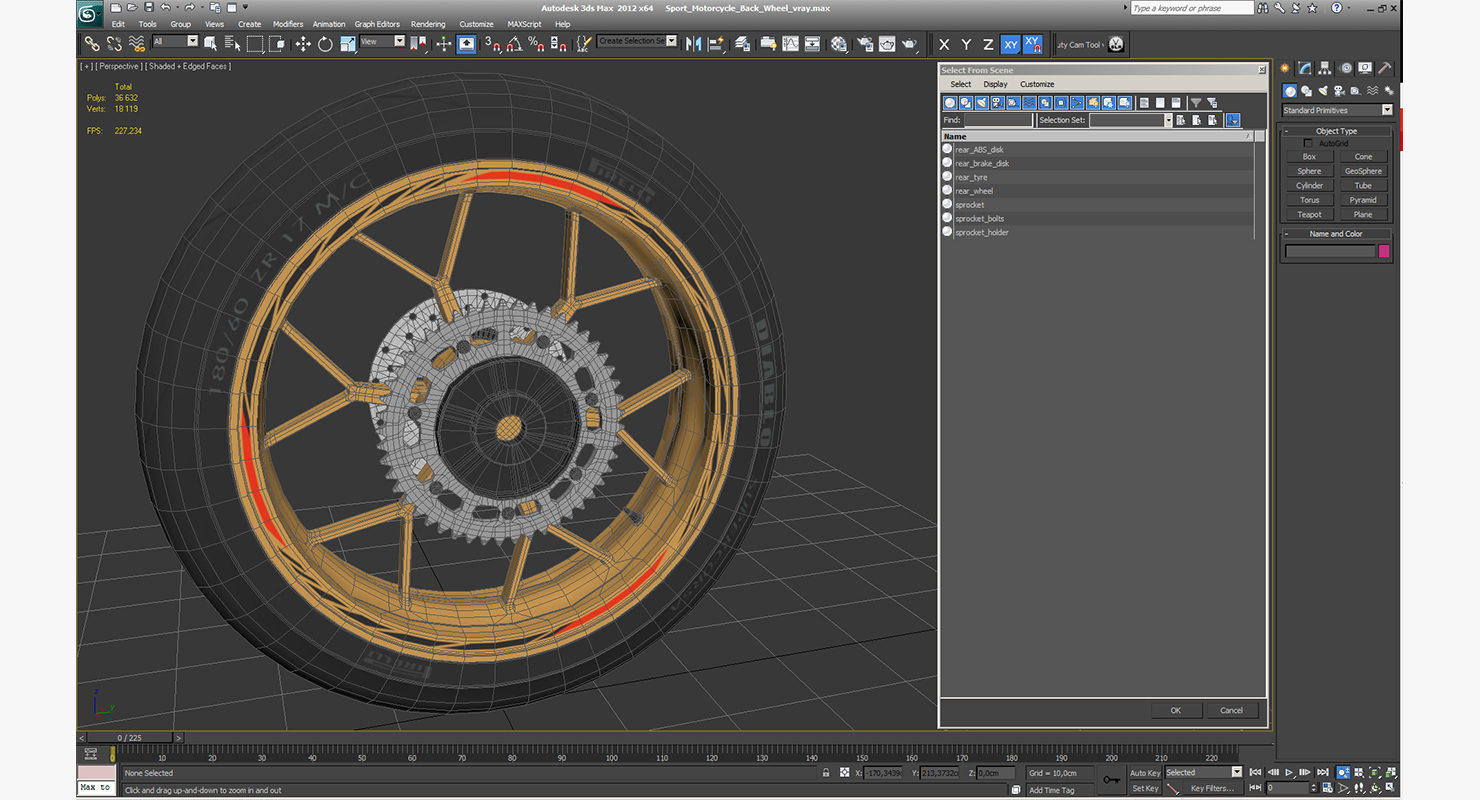This screenshot has width=1480, height=800.
Task: Click the Bind to Space Warp tool
Action: (x=136, y=44)
